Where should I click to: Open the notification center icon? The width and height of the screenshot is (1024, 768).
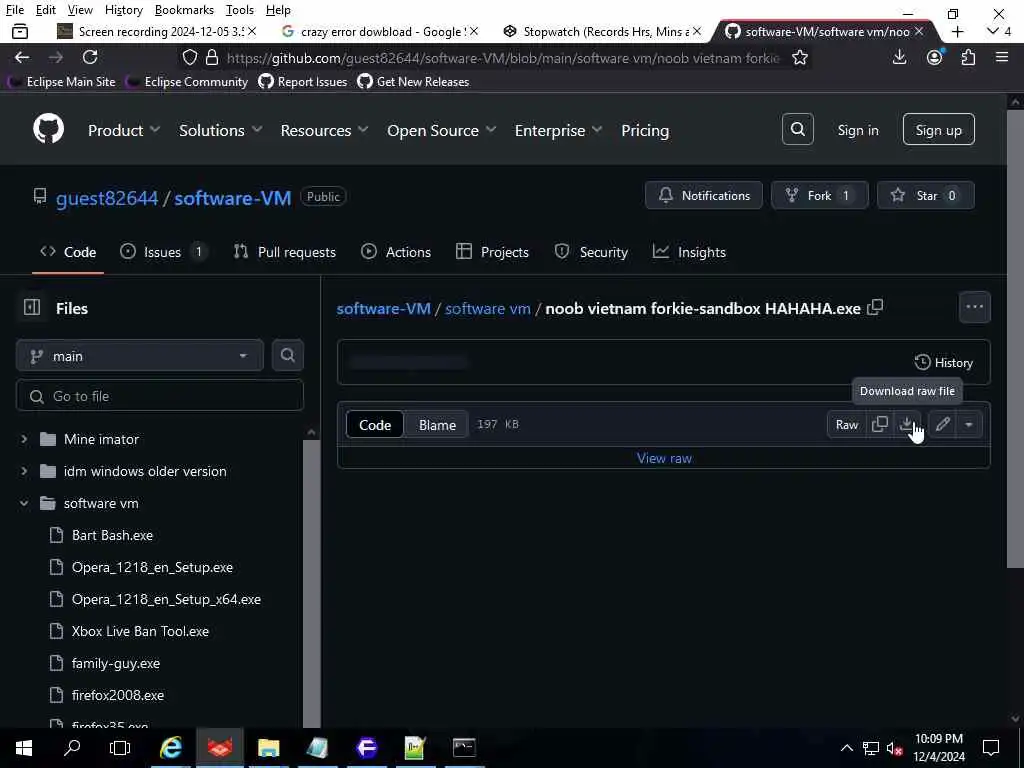(991, 748)
